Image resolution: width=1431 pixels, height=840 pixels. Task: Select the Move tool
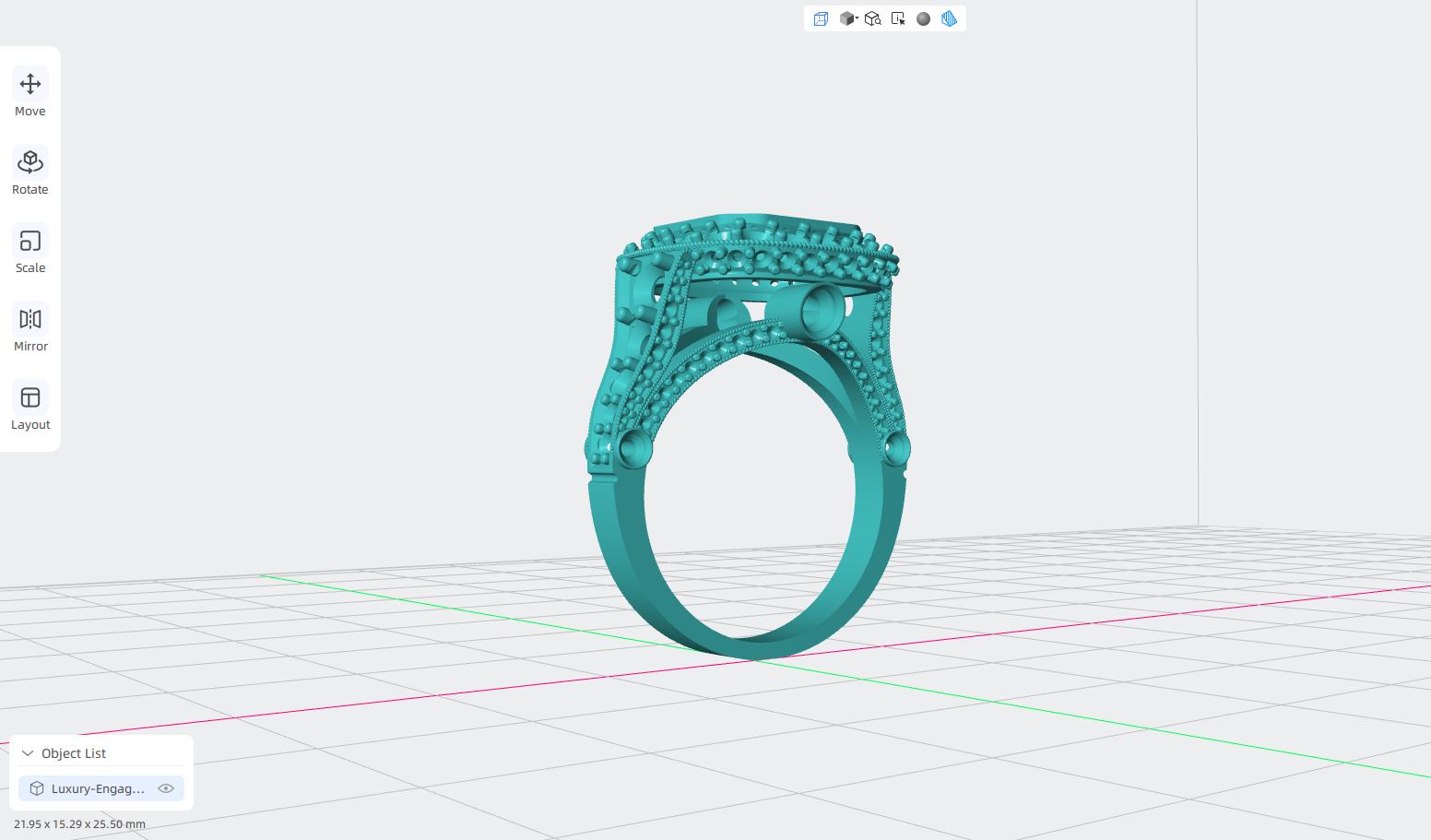30,93
